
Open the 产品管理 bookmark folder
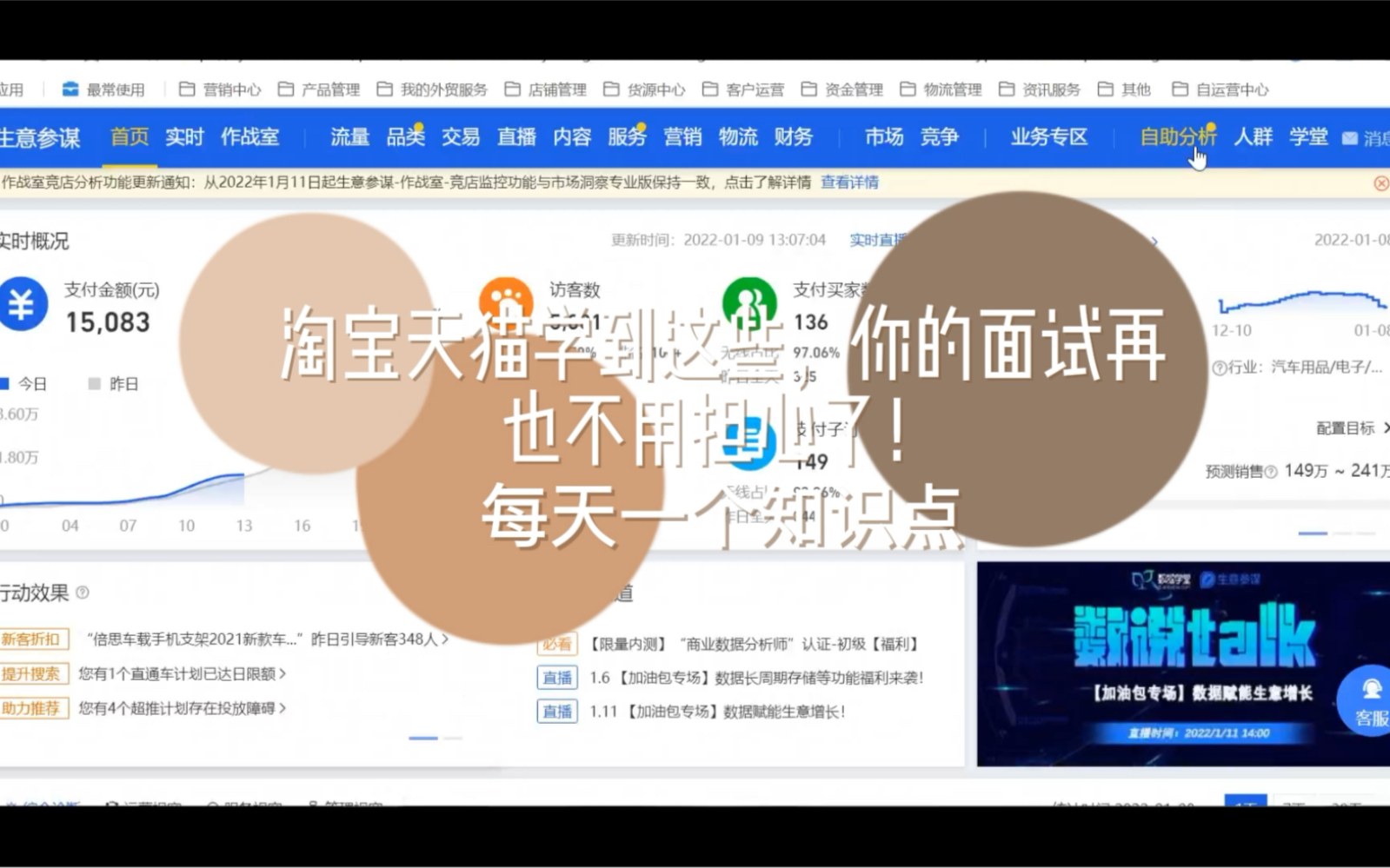click(x=319, y=89)
